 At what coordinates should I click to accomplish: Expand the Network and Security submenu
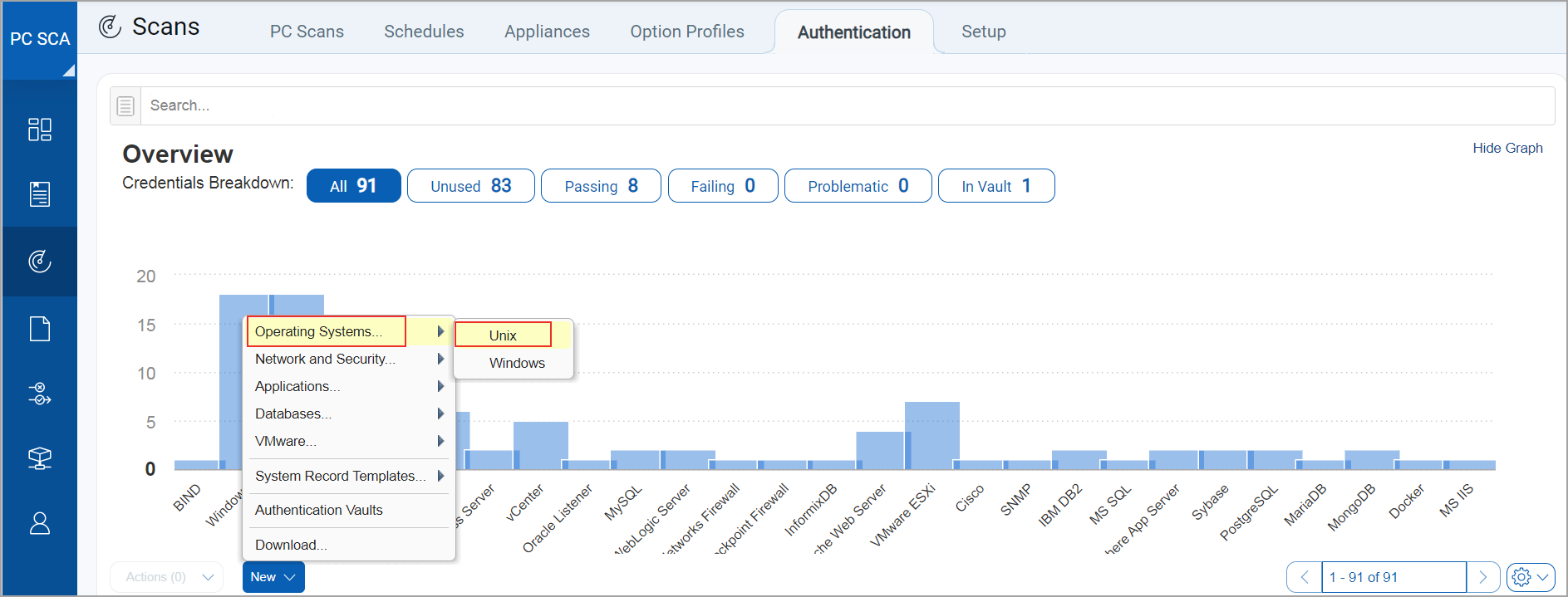pos(349,359)
